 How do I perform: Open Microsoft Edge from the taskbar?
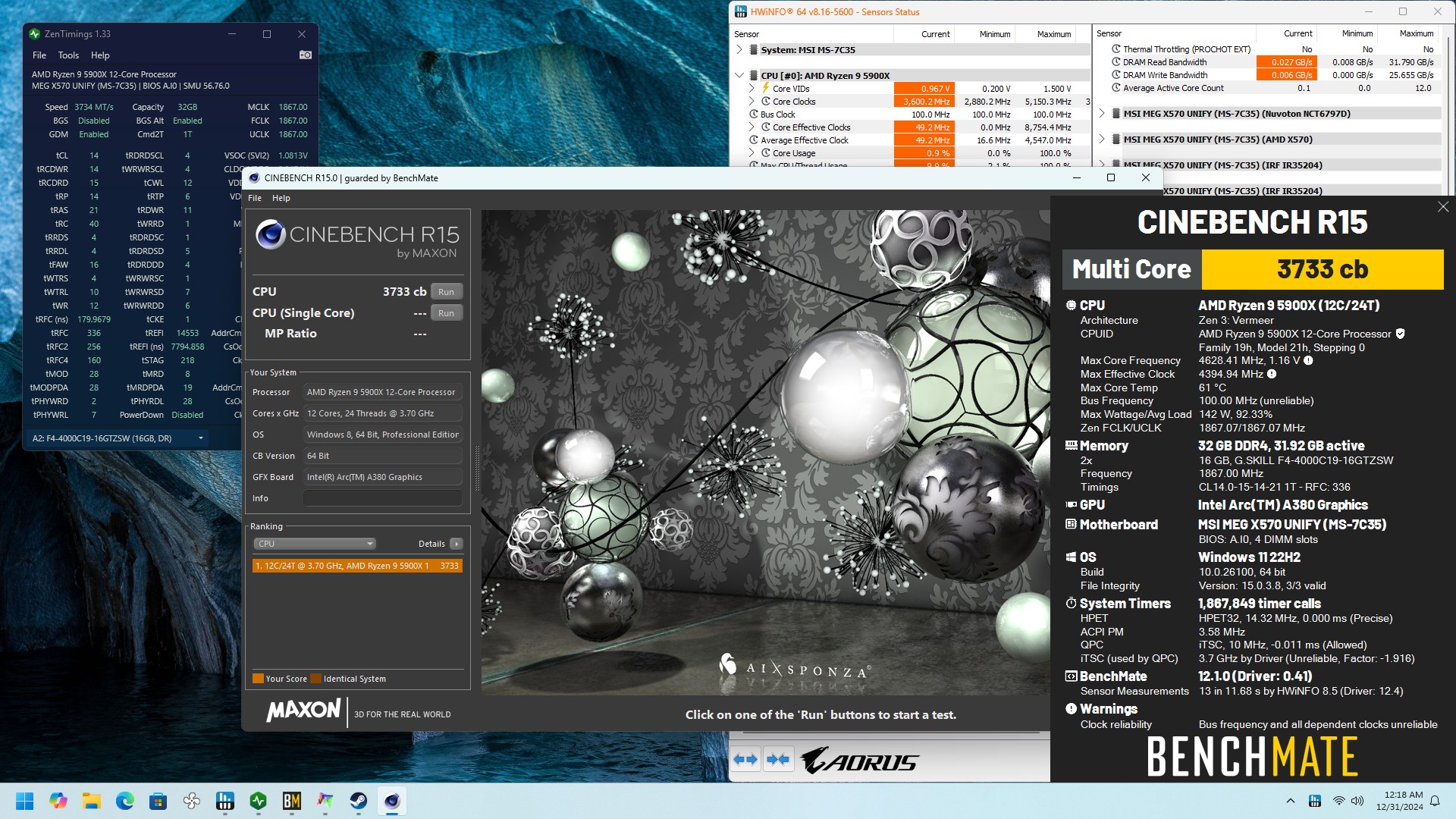(x=124, y=801)
